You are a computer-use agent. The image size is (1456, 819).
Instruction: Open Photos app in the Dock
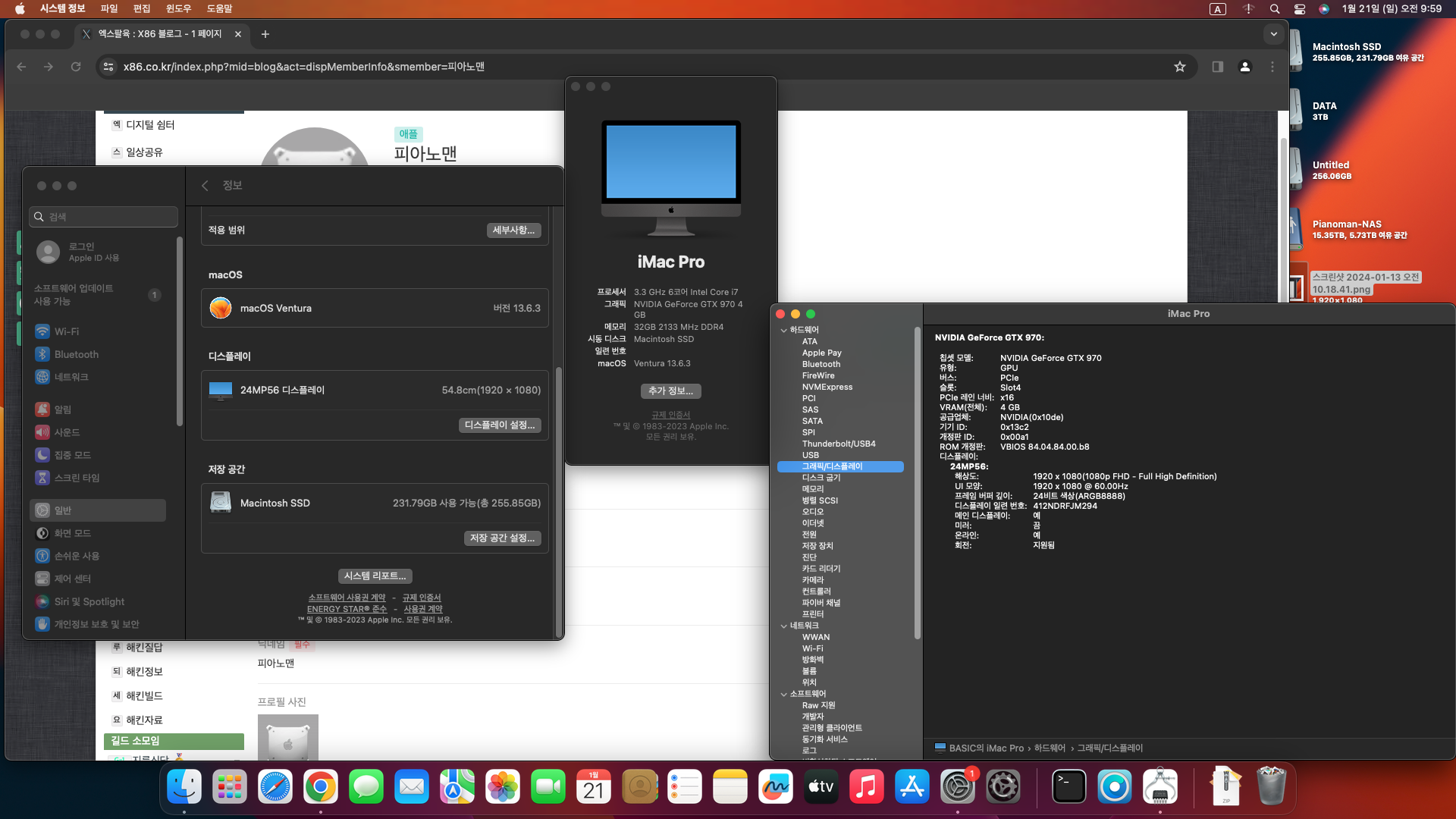point(503,787)
